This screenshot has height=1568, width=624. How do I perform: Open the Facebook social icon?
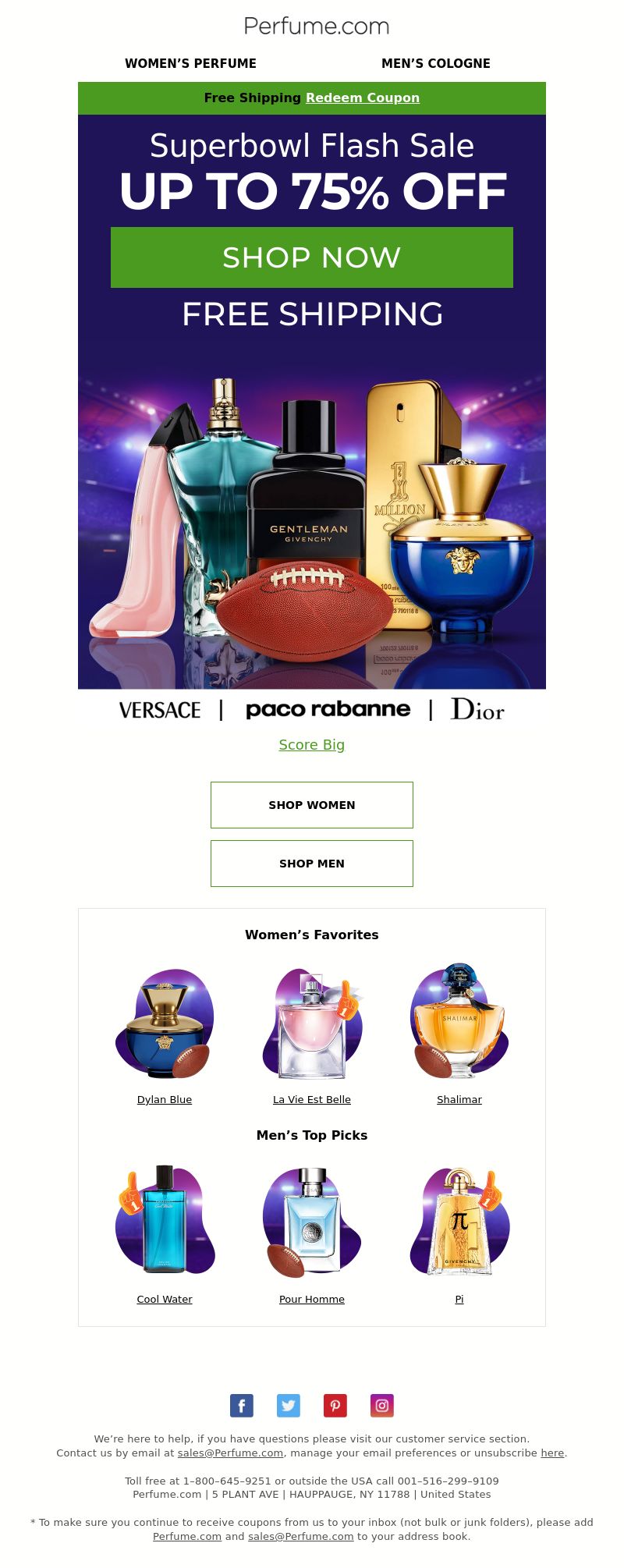tap(242, 1406)
